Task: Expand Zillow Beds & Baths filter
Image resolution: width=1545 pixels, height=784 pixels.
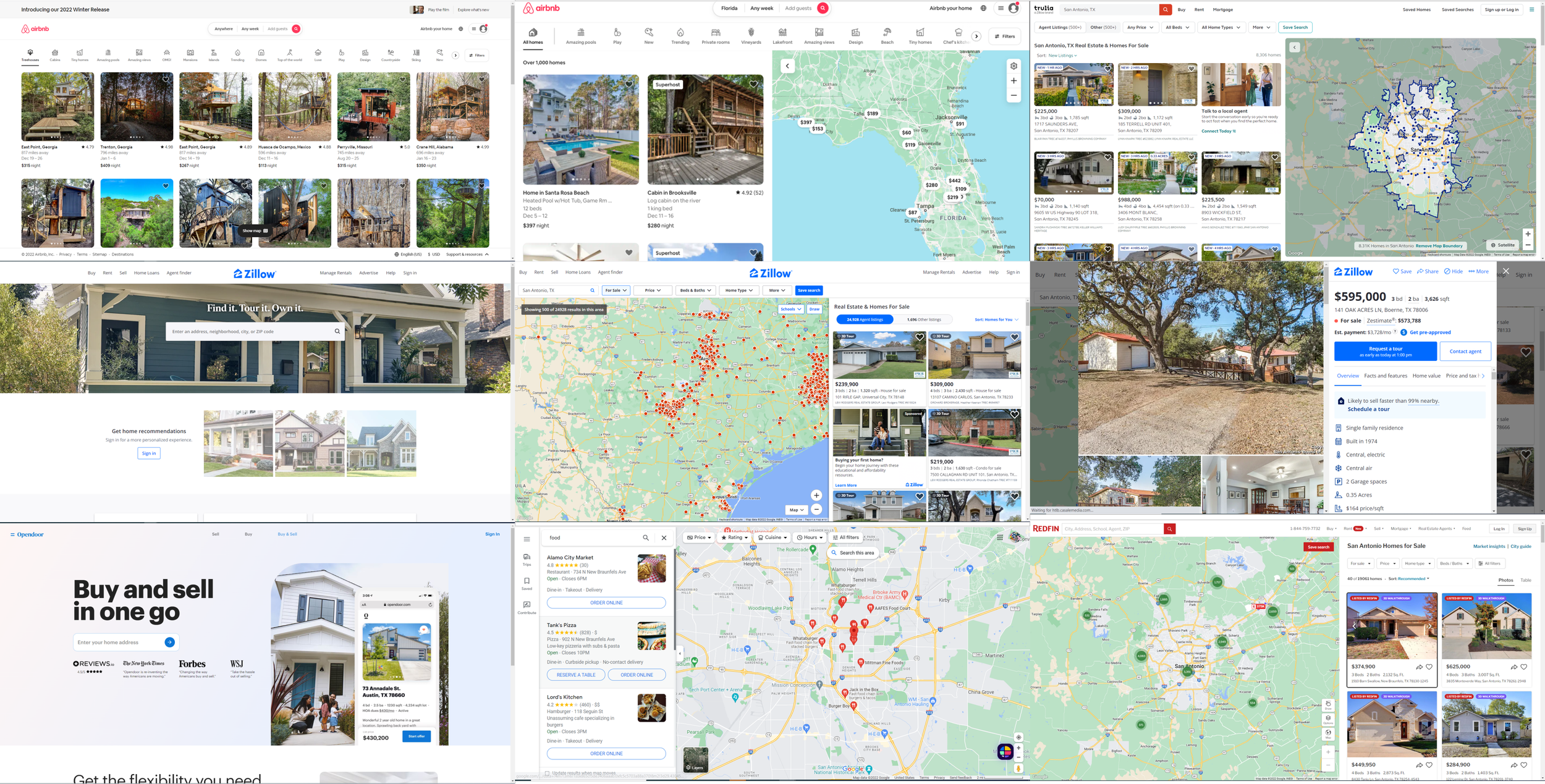Action: 696,290
